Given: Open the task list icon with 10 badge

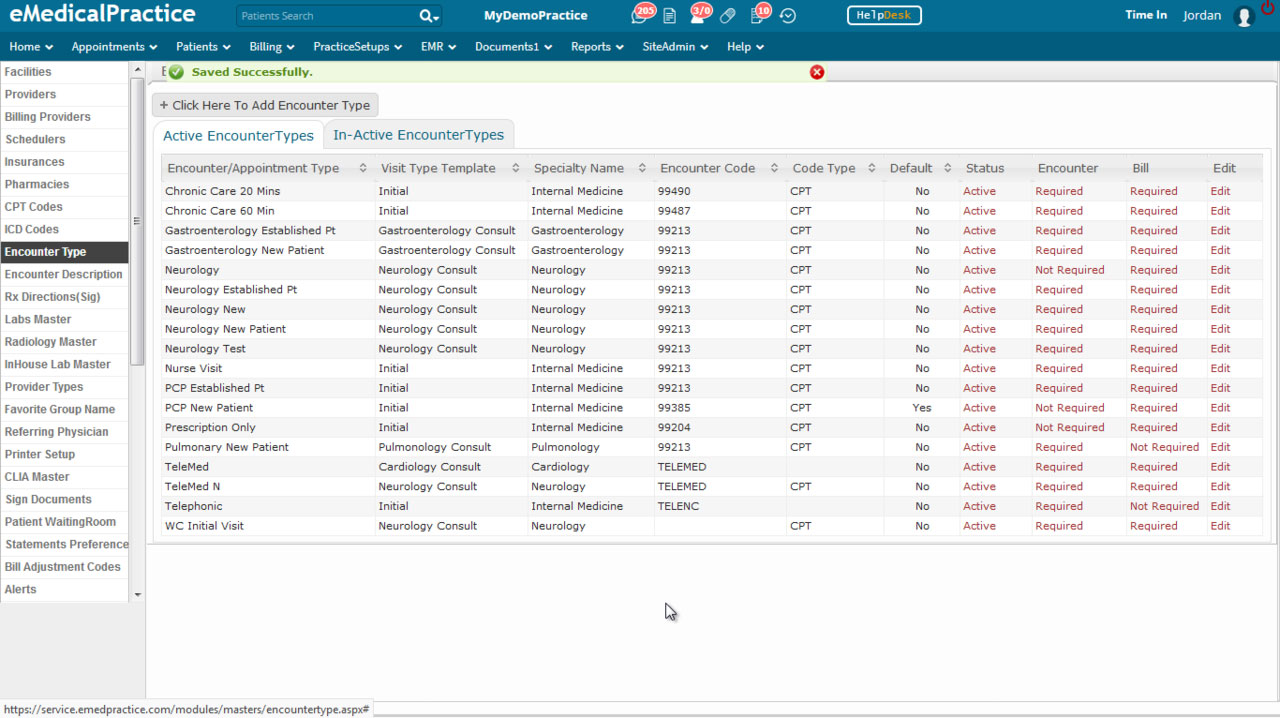Looking at the screenshot, I should (x=758, y=15).
